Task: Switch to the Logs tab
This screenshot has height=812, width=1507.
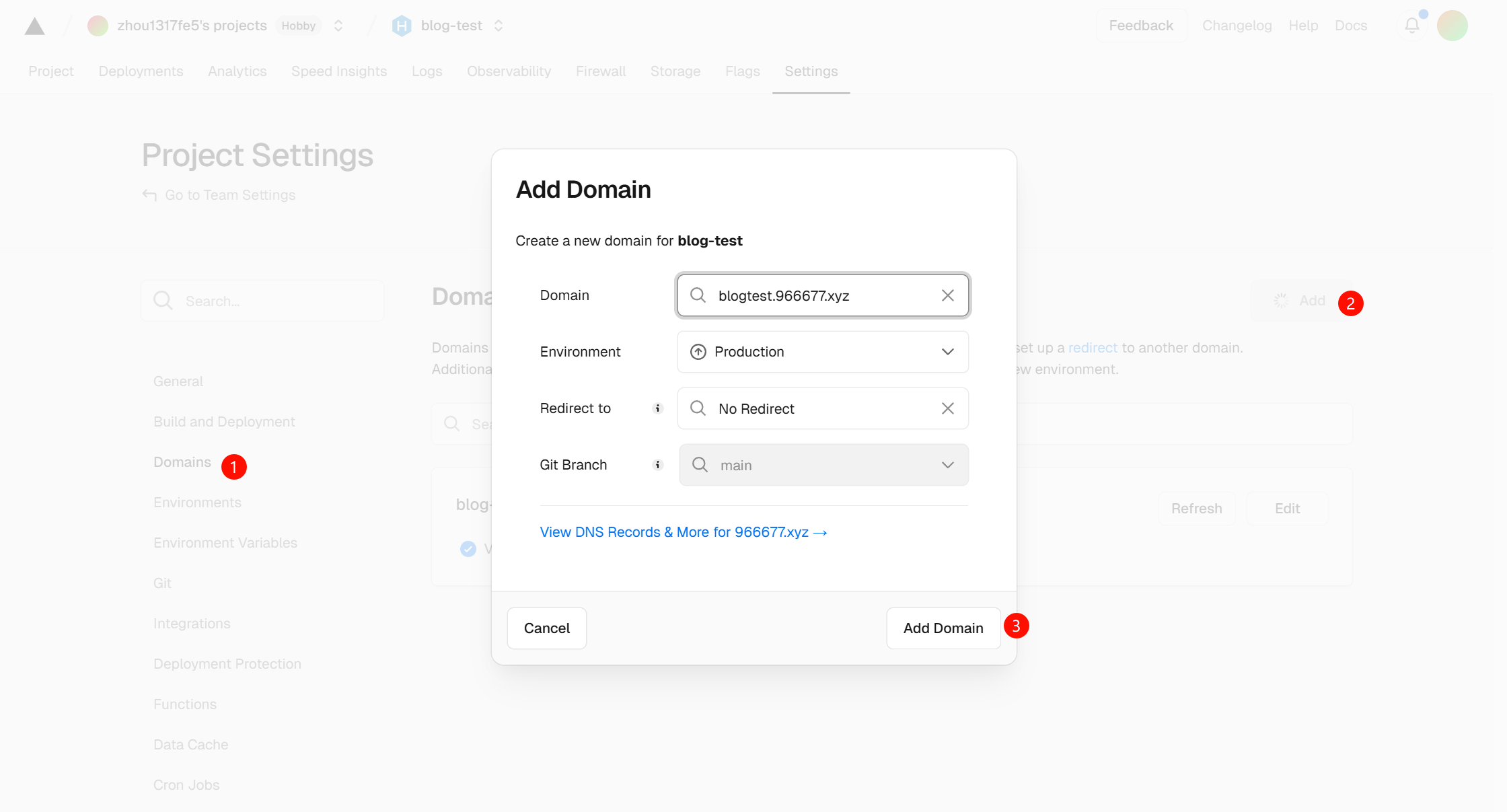Action: tap(427, 71)
